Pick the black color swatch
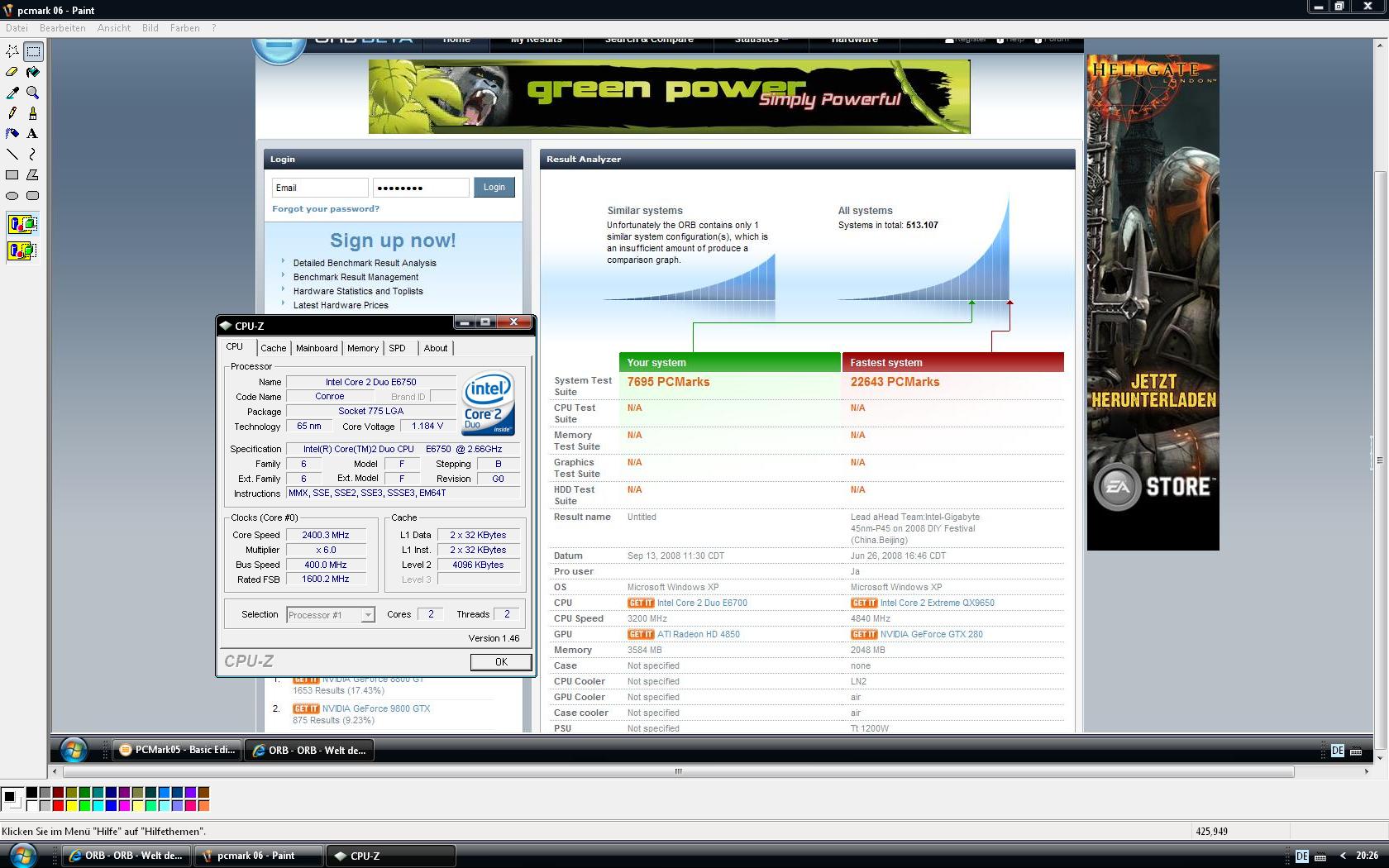Screen dimensions: 1389x868 click(x=32, y=793)
